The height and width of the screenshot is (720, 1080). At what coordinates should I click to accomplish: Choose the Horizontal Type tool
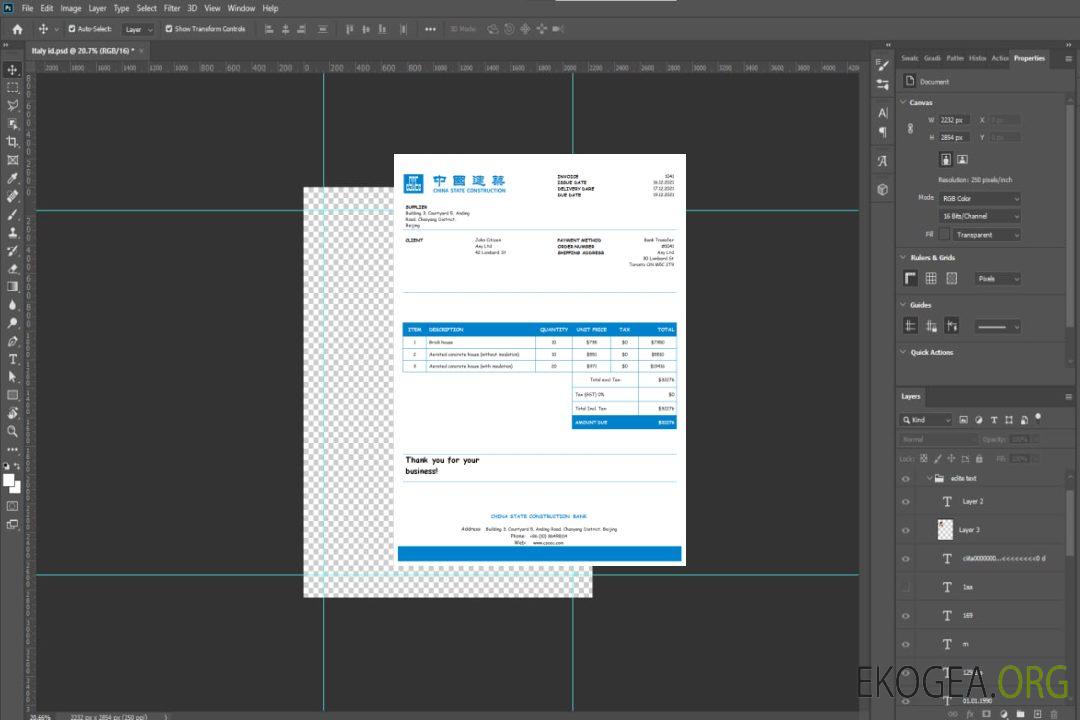[x=12, y=358]
